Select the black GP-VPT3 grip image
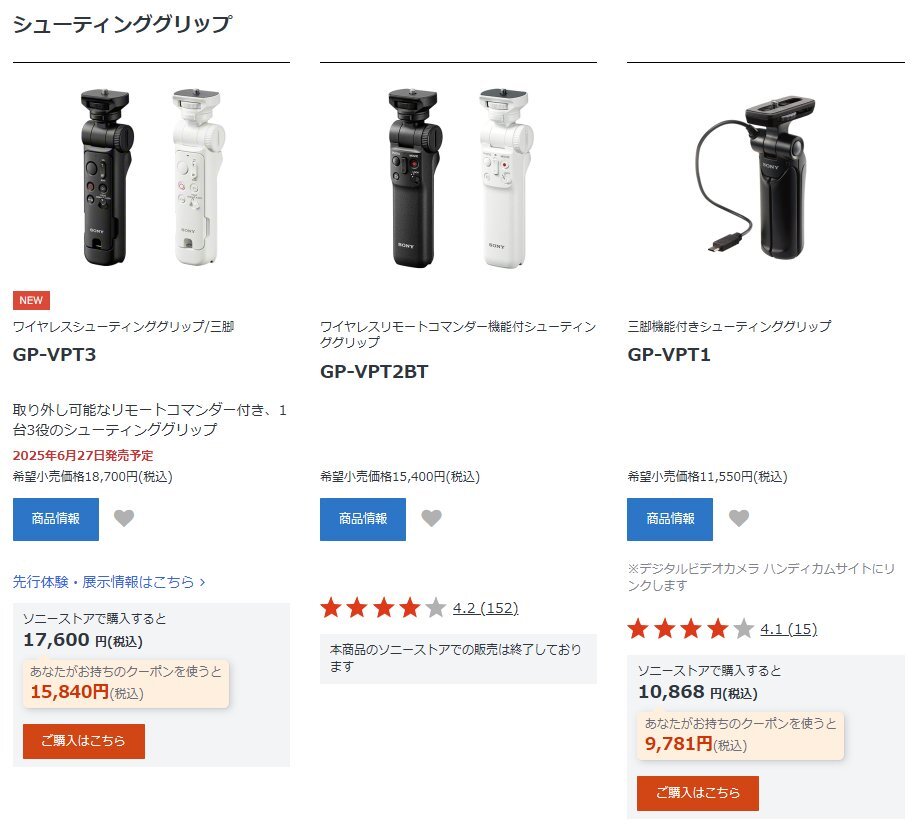Image resolution: width=914 pixels, height=832 pixels. 107,177
